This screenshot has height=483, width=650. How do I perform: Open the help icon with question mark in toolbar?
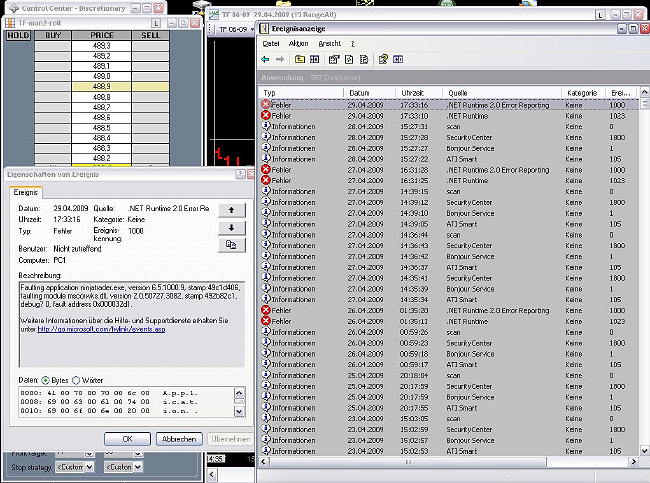point(383,60)
